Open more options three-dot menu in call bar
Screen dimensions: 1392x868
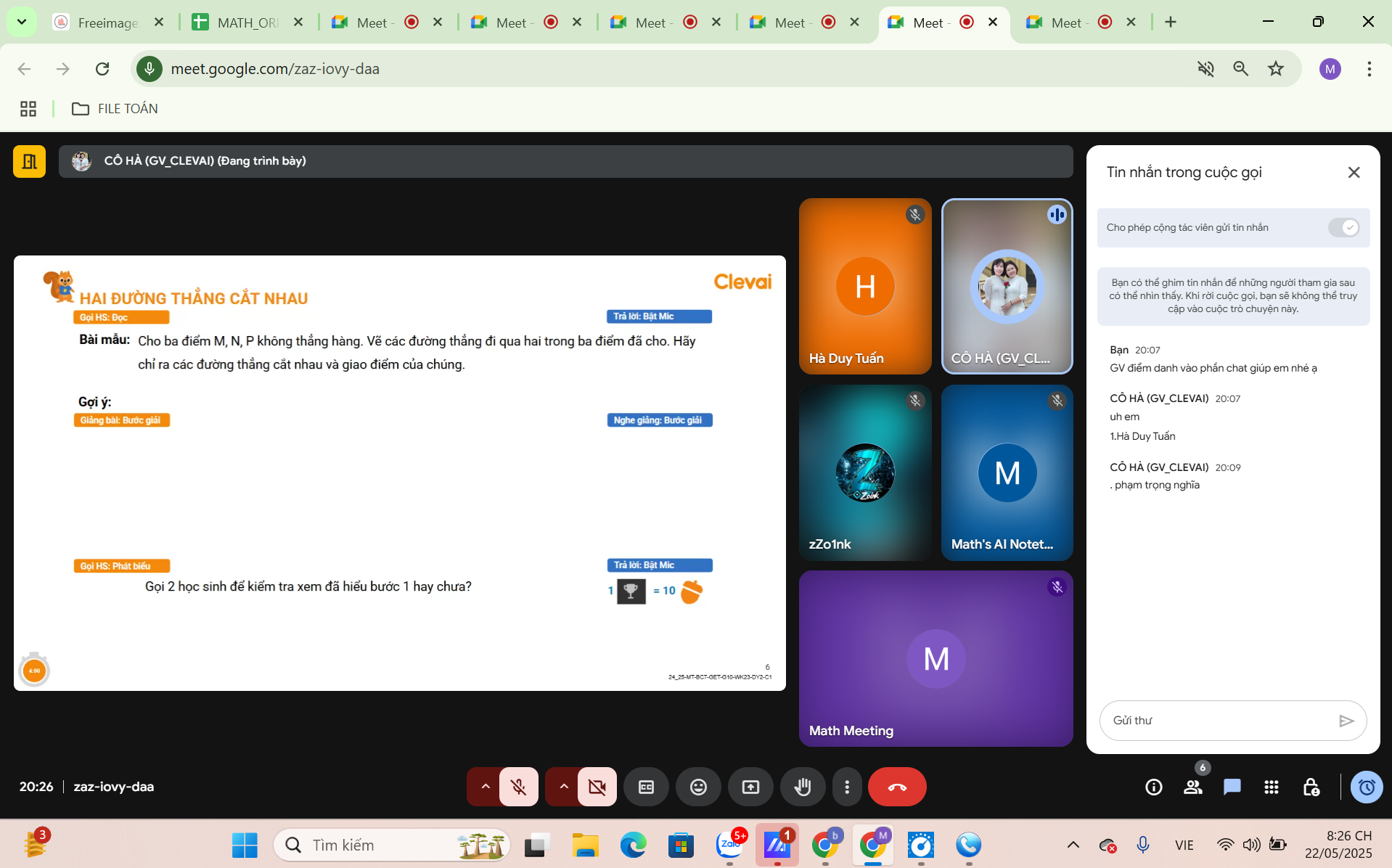(846, 787)
